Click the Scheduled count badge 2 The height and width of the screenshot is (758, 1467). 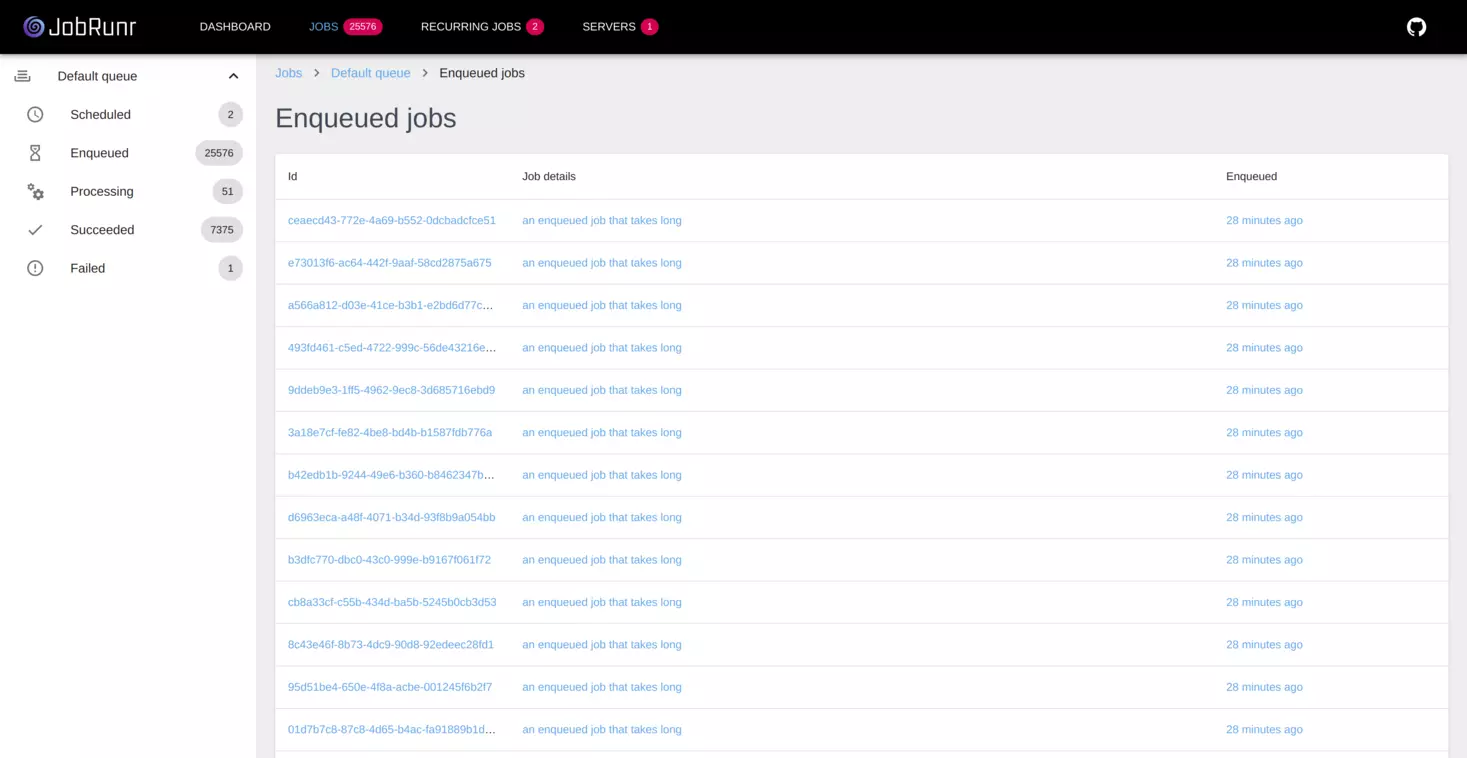coord(230,115)
